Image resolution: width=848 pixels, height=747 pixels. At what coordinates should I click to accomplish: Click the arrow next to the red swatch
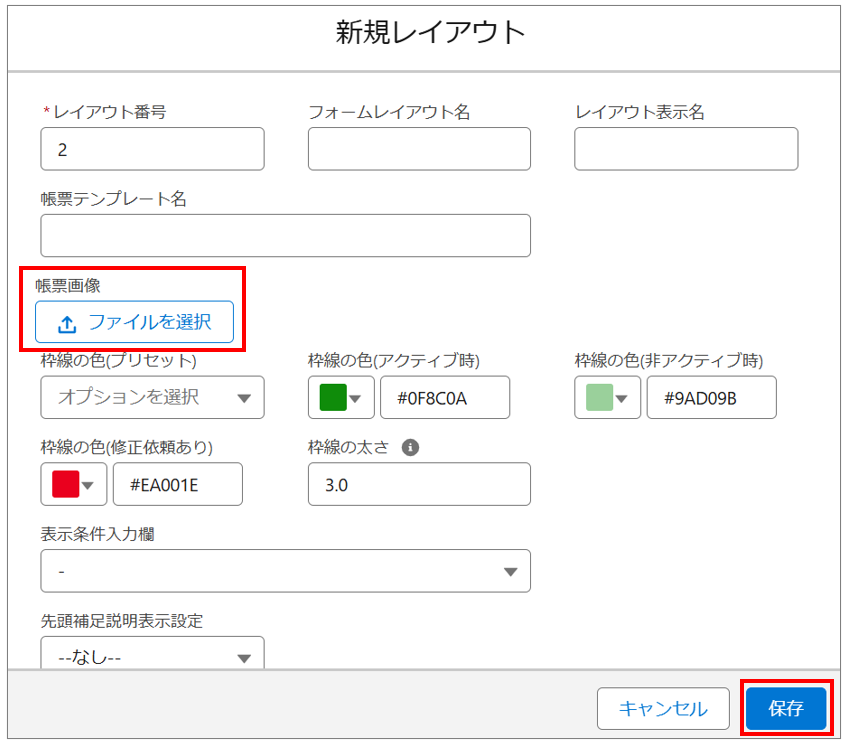pyautogui.click(x=91, y=485)
